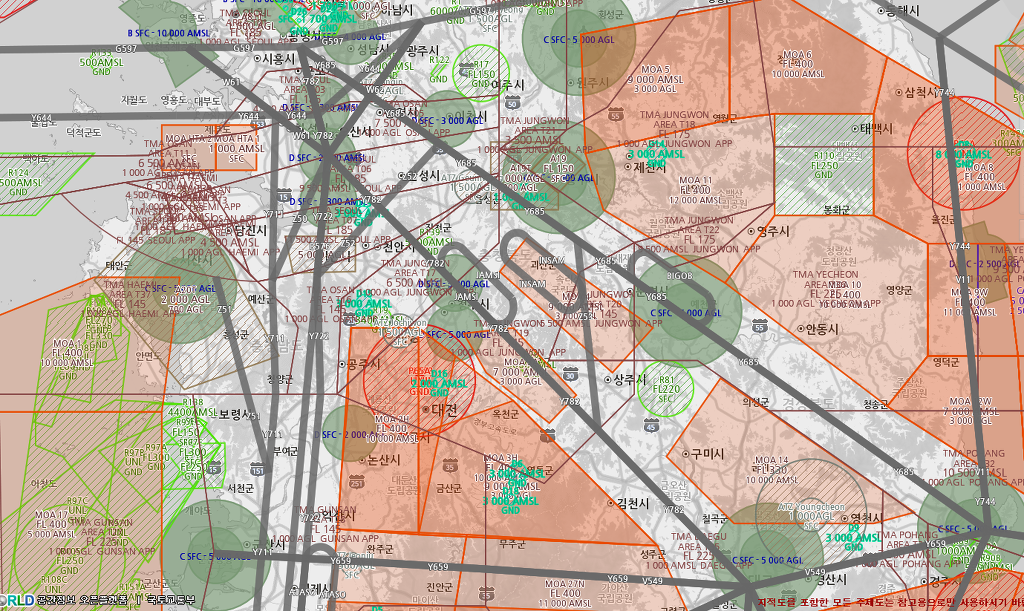Click the 덕적군도 islands label
This screenshot has width=1024, height=611.
pos(84,133)
